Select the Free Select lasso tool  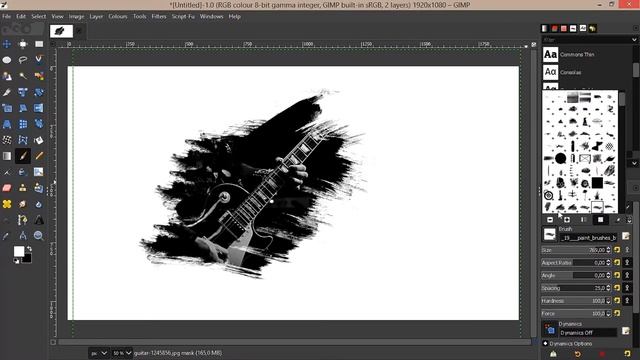click(23, 60)
